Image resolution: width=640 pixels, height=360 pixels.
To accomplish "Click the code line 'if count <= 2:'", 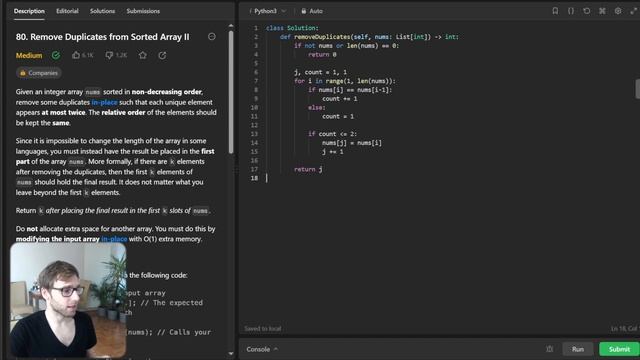I will 333,134.
